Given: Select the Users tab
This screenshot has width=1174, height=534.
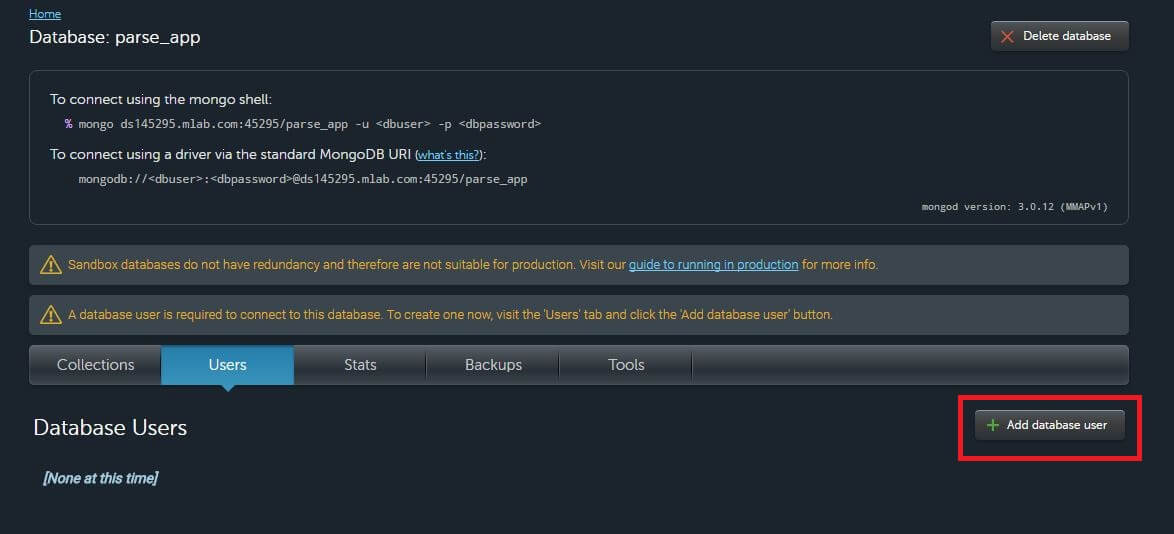Looking at the screenshot, I should pos(228,365).
